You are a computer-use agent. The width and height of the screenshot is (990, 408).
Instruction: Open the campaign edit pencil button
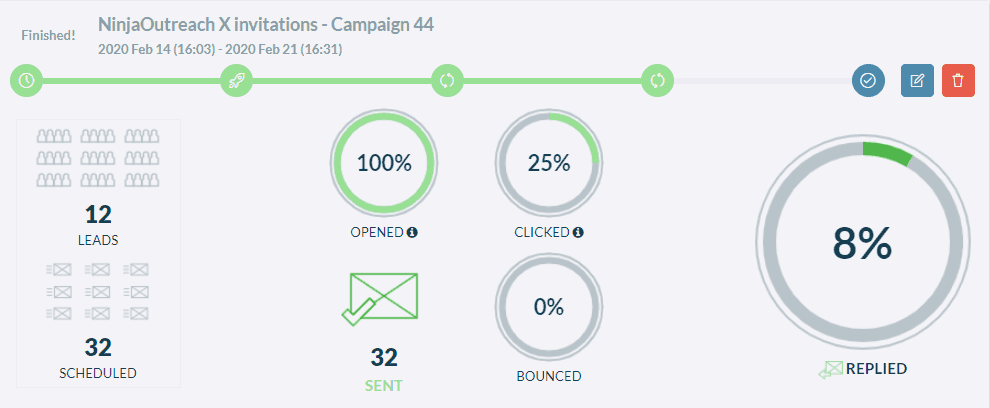[x=917, y=81]
